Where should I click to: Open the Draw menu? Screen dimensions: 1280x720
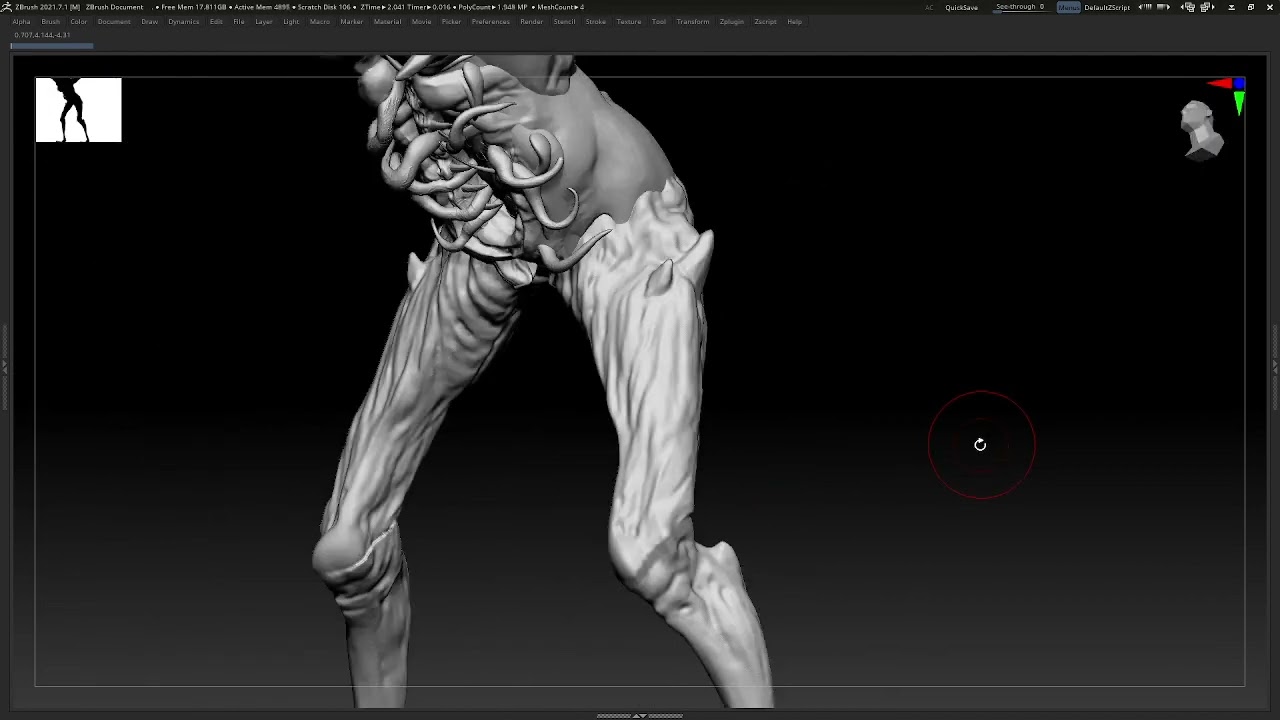pyautogui.click(x=149, y=21)
